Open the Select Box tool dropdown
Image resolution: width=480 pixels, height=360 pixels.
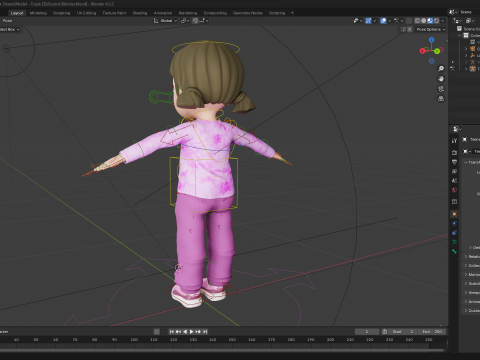coord(9,29)
